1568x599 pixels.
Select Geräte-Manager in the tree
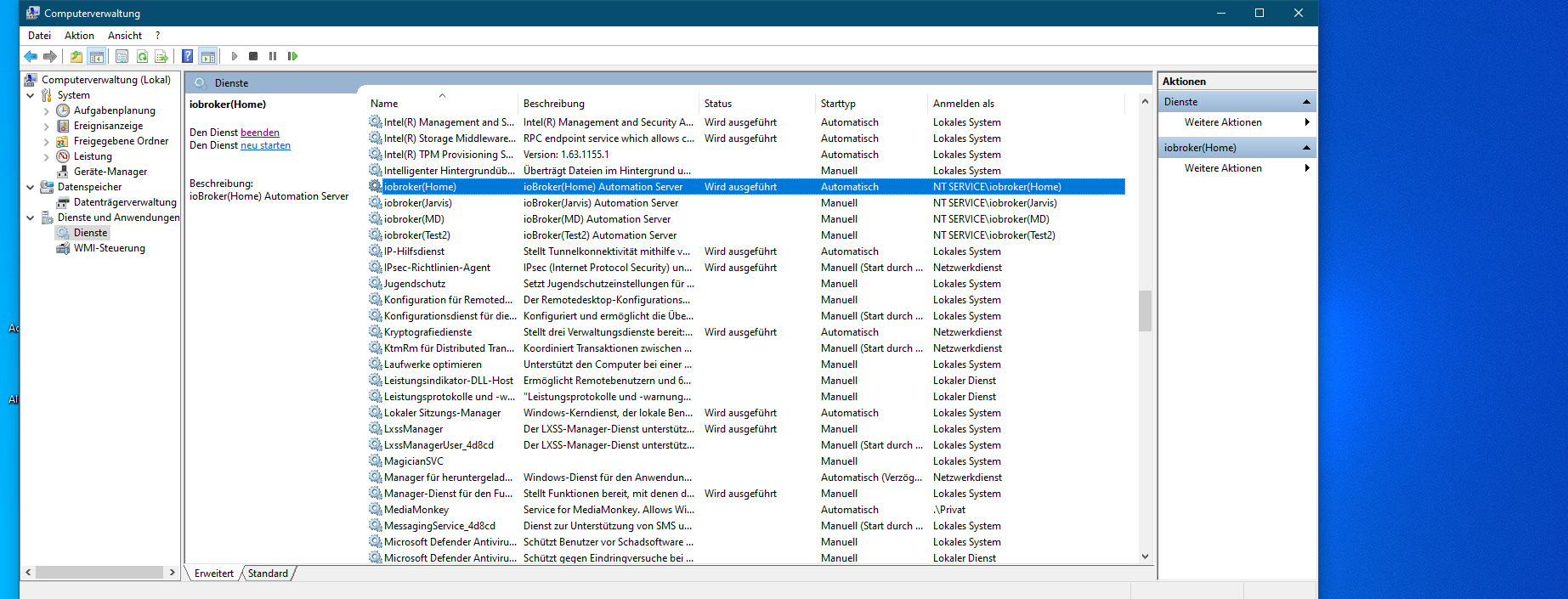point(110,172)
